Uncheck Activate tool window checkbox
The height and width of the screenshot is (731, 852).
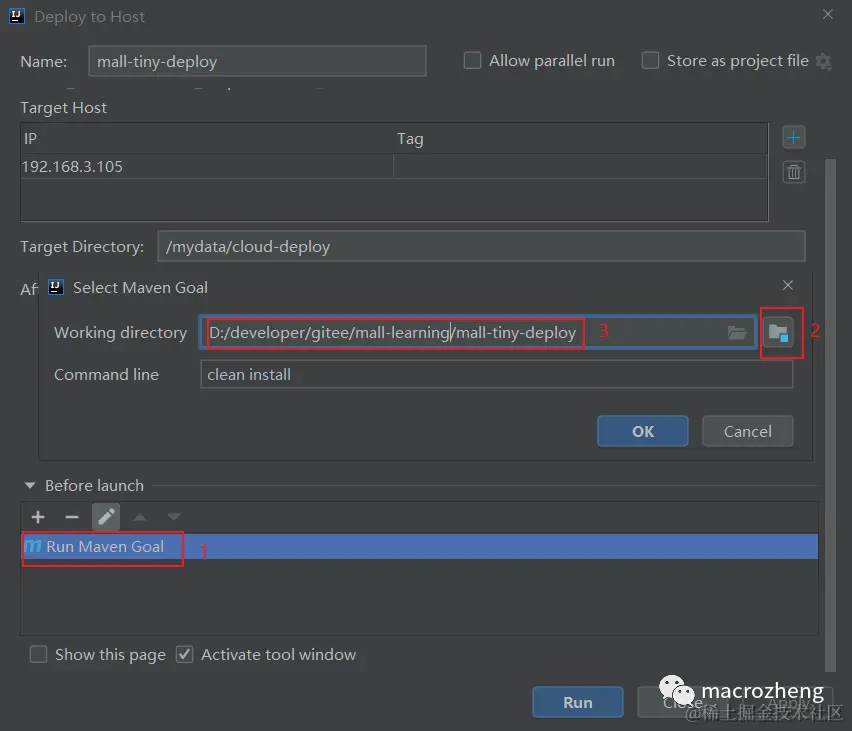click(185, 654)
